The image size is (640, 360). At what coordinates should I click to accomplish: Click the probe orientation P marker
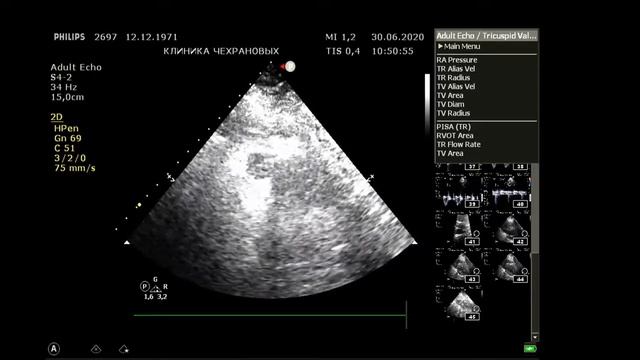click(290, 67)
